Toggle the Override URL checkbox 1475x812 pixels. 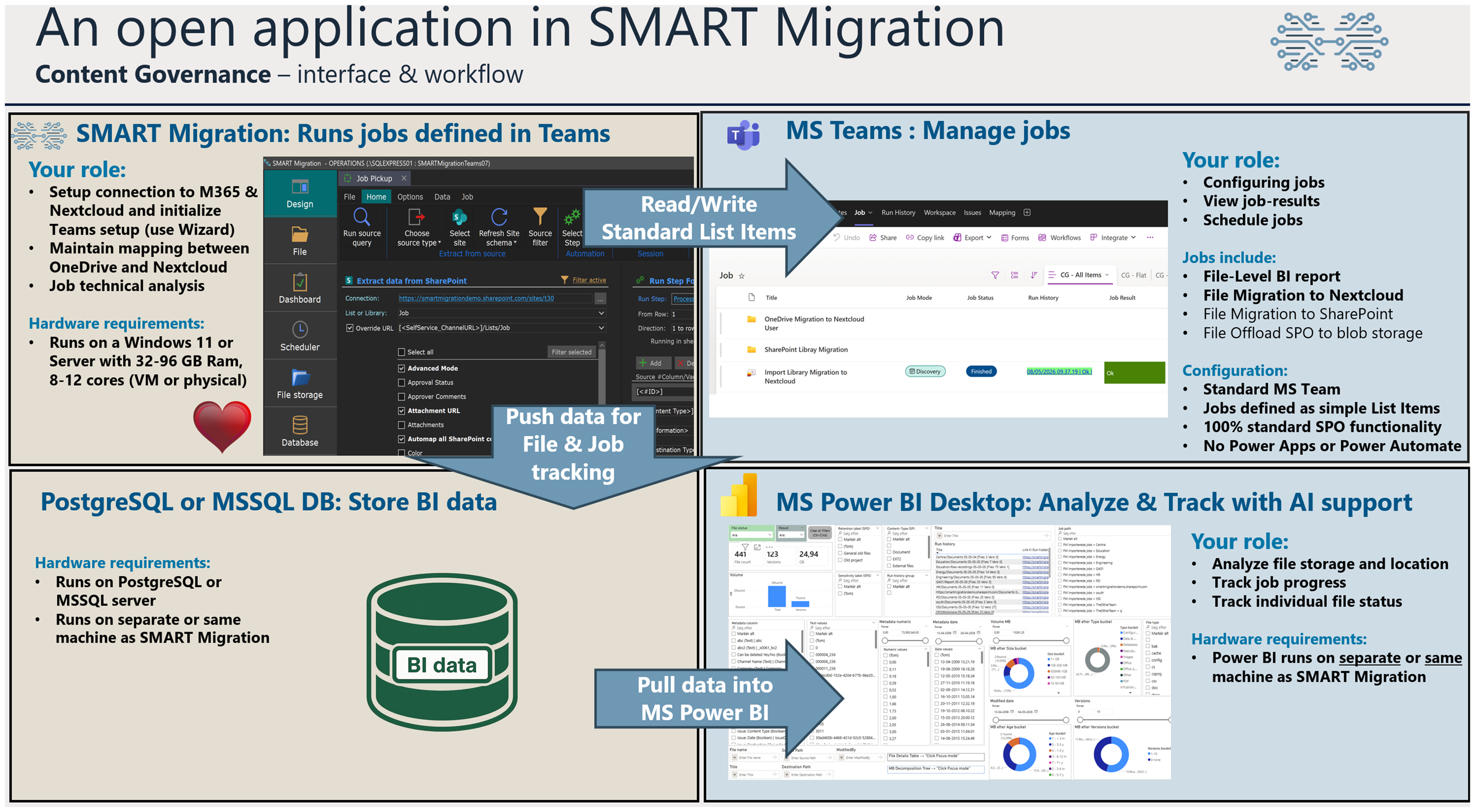349,328
